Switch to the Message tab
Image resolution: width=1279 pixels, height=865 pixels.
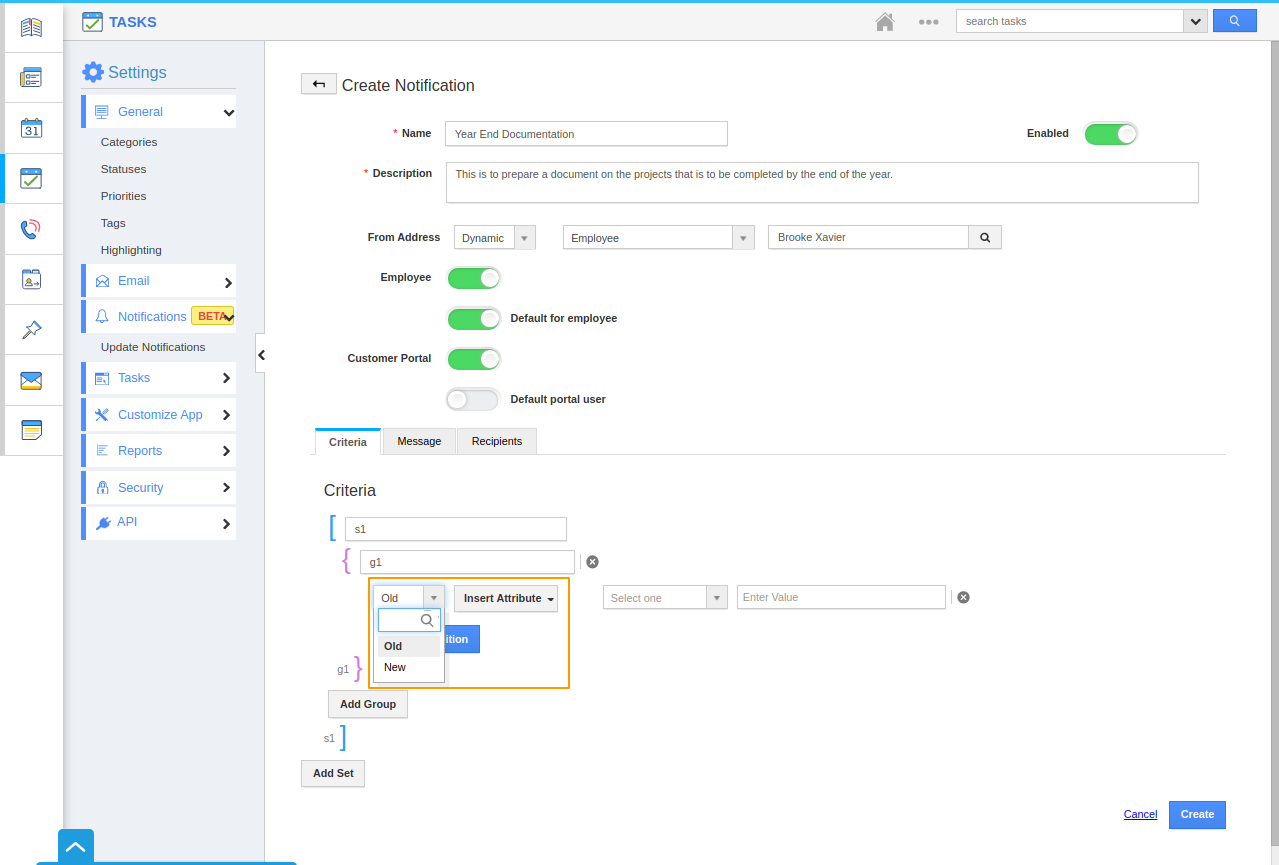(419, 441)
